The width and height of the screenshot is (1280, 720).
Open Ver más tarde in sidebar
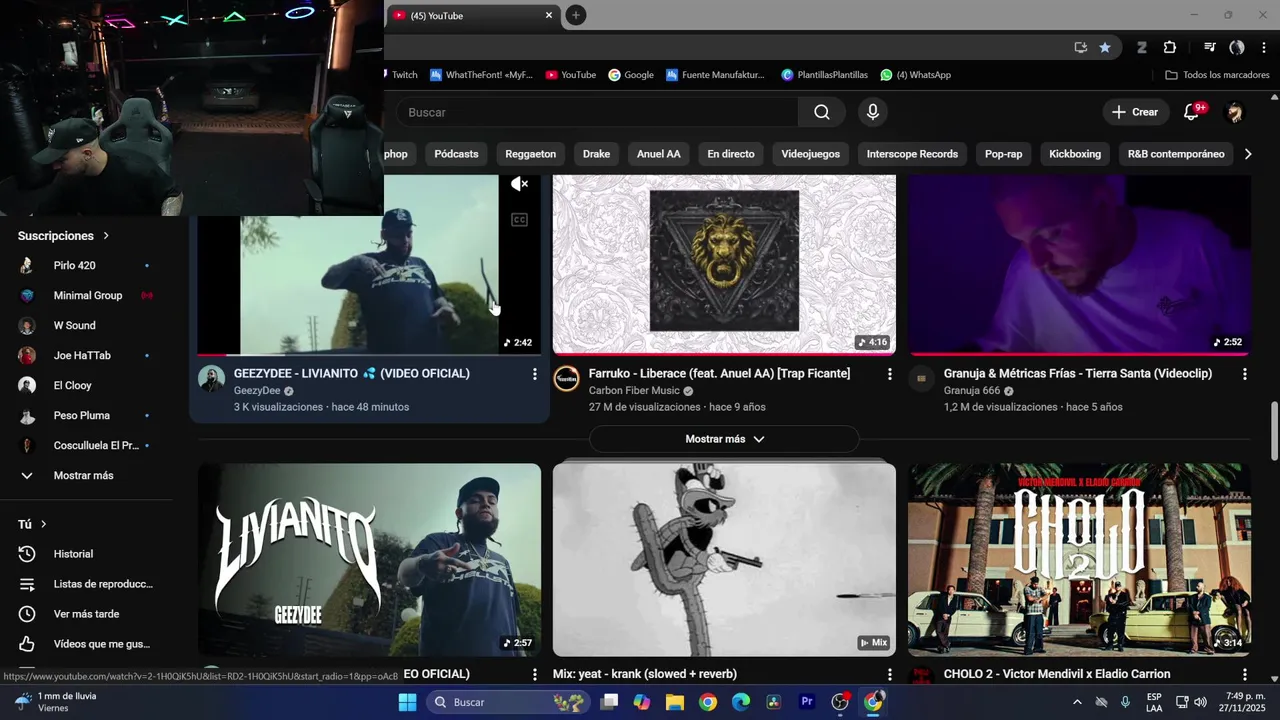pyautogui.click(x=86, y=614)
